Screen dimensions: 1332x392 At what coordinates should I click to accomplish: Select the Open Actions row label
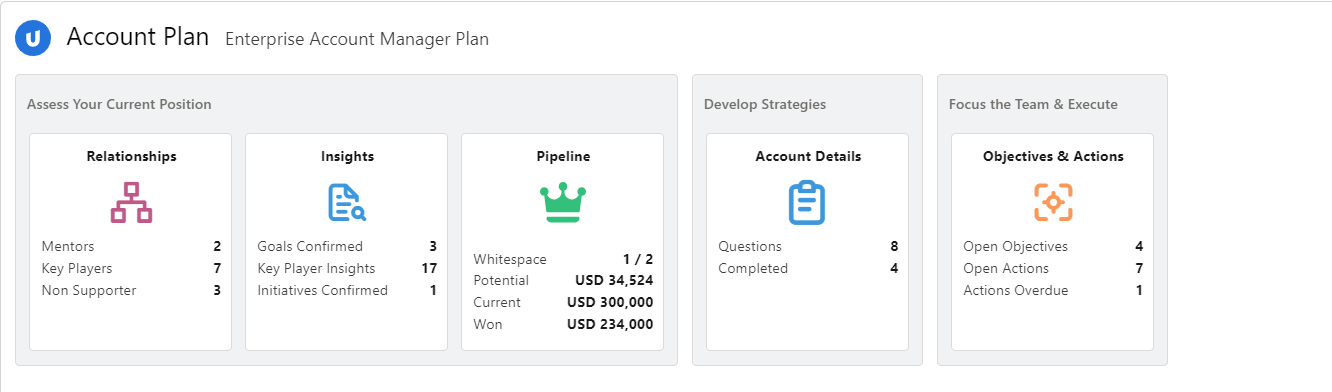tap(1006, 268)
